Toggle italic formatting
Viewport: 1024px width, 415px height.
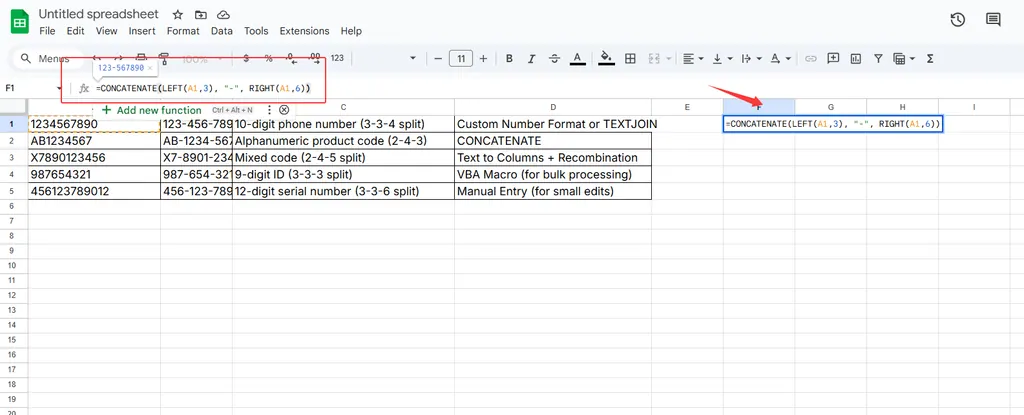point(533,59)
